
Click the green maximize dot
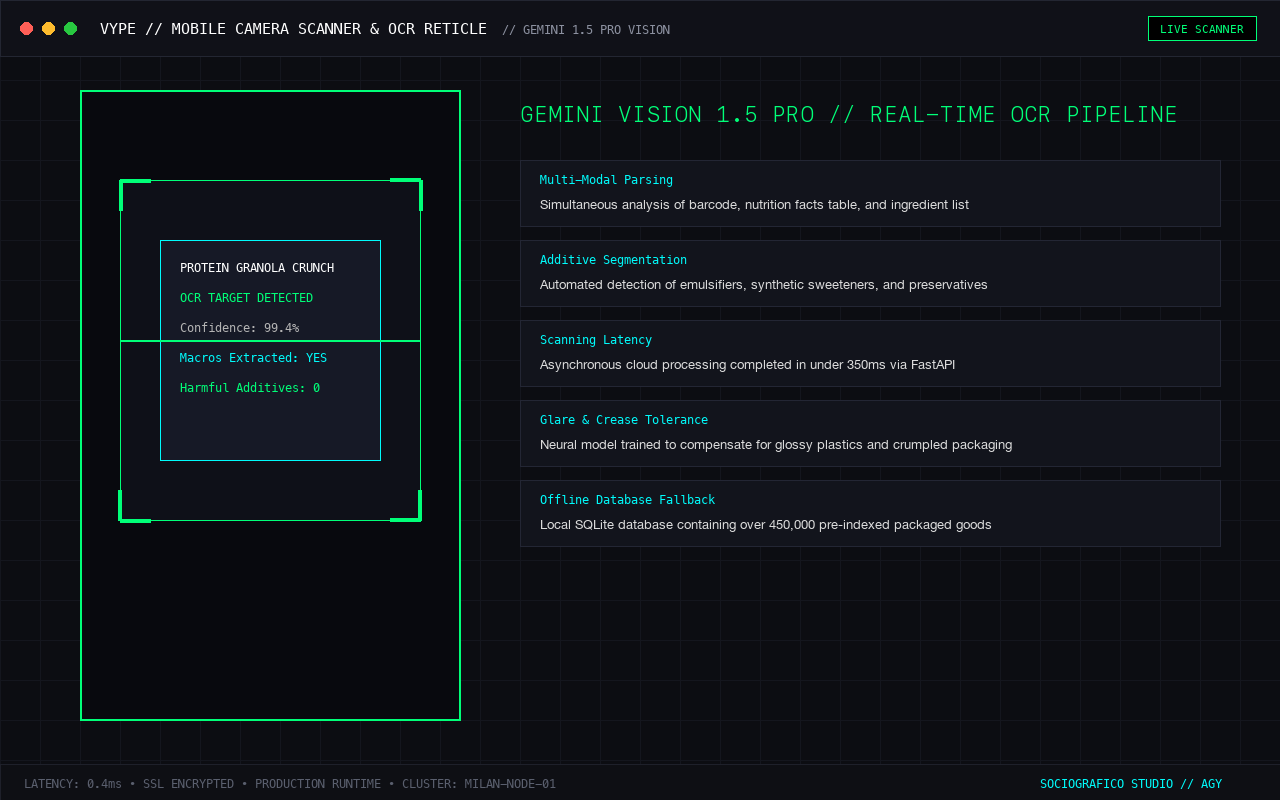[x=71, y=29]
